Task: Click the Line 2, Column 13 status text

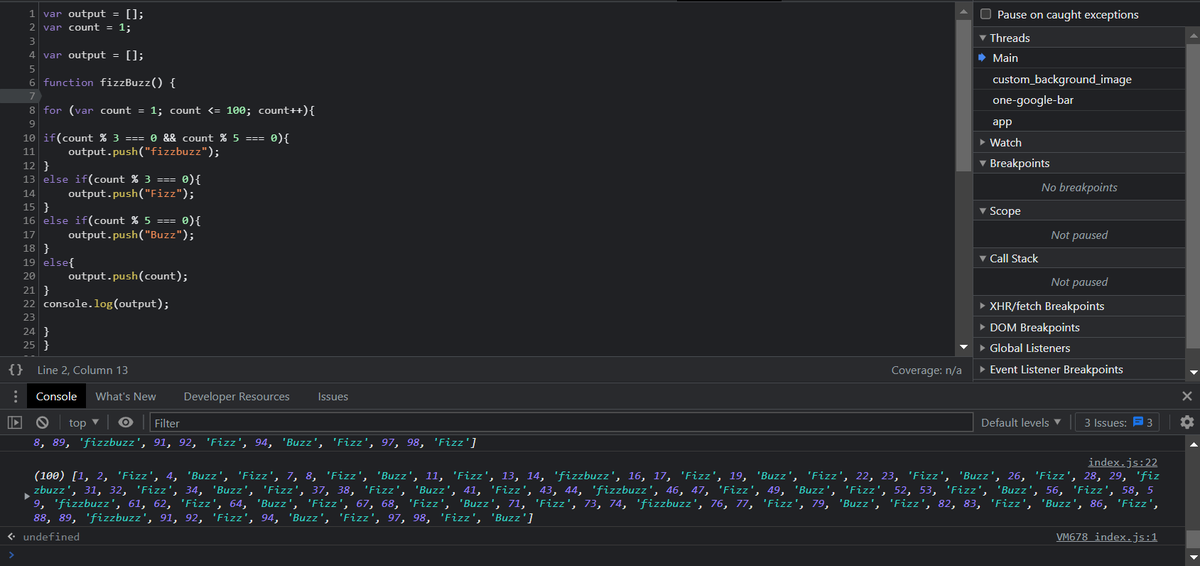Action: click(82, 370)
